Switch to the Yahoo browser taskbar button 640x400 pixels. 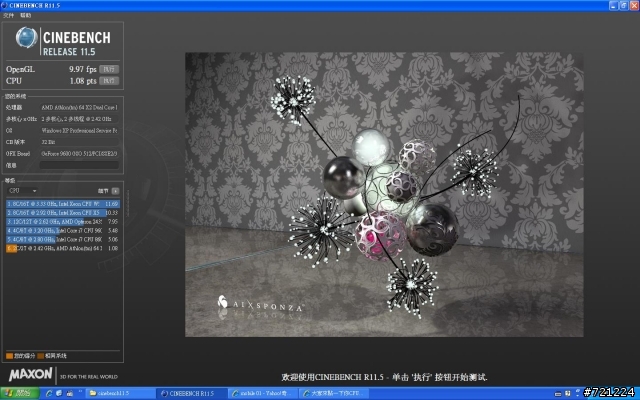[263, 393]
